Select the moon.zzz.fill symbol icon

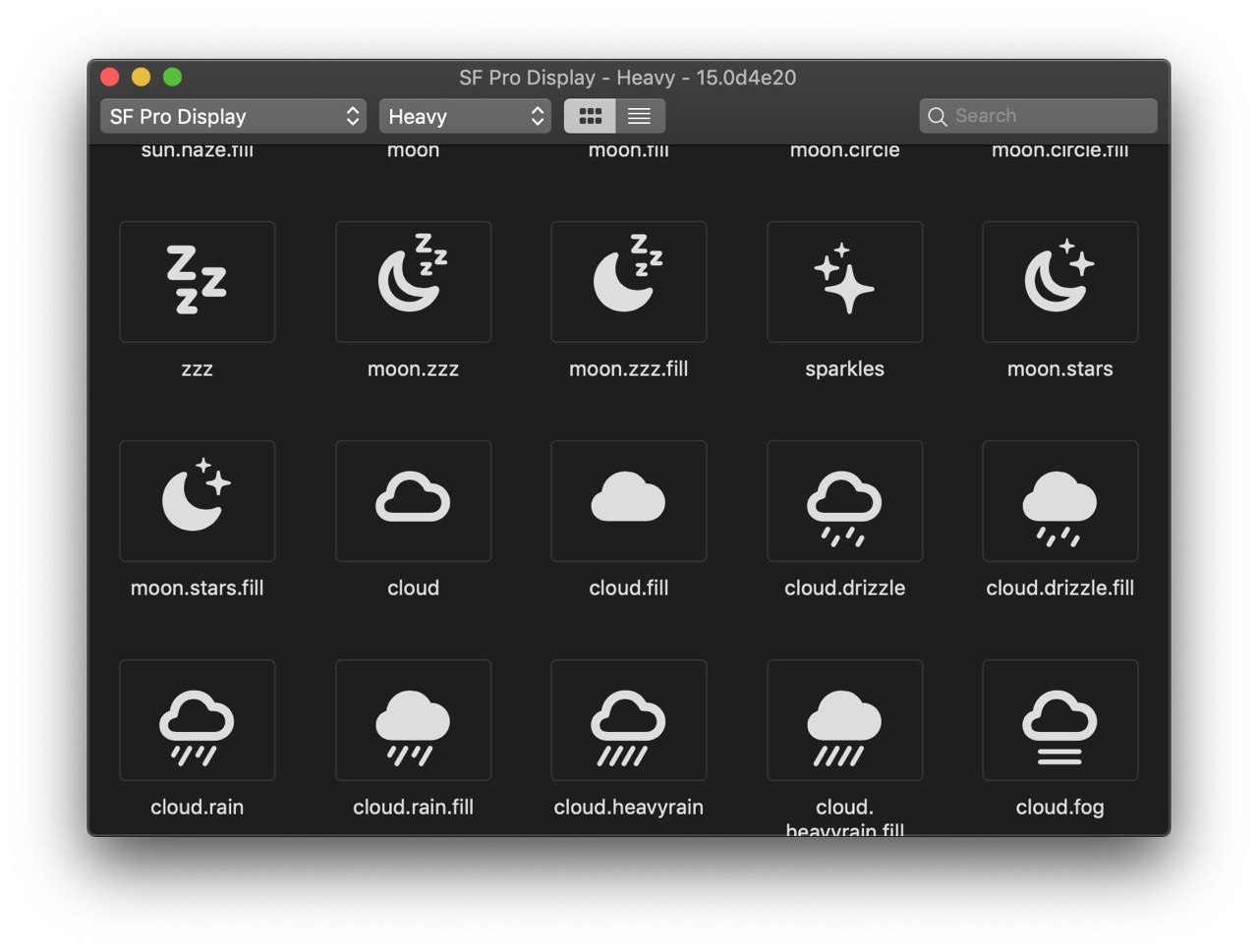coord(629,282)
